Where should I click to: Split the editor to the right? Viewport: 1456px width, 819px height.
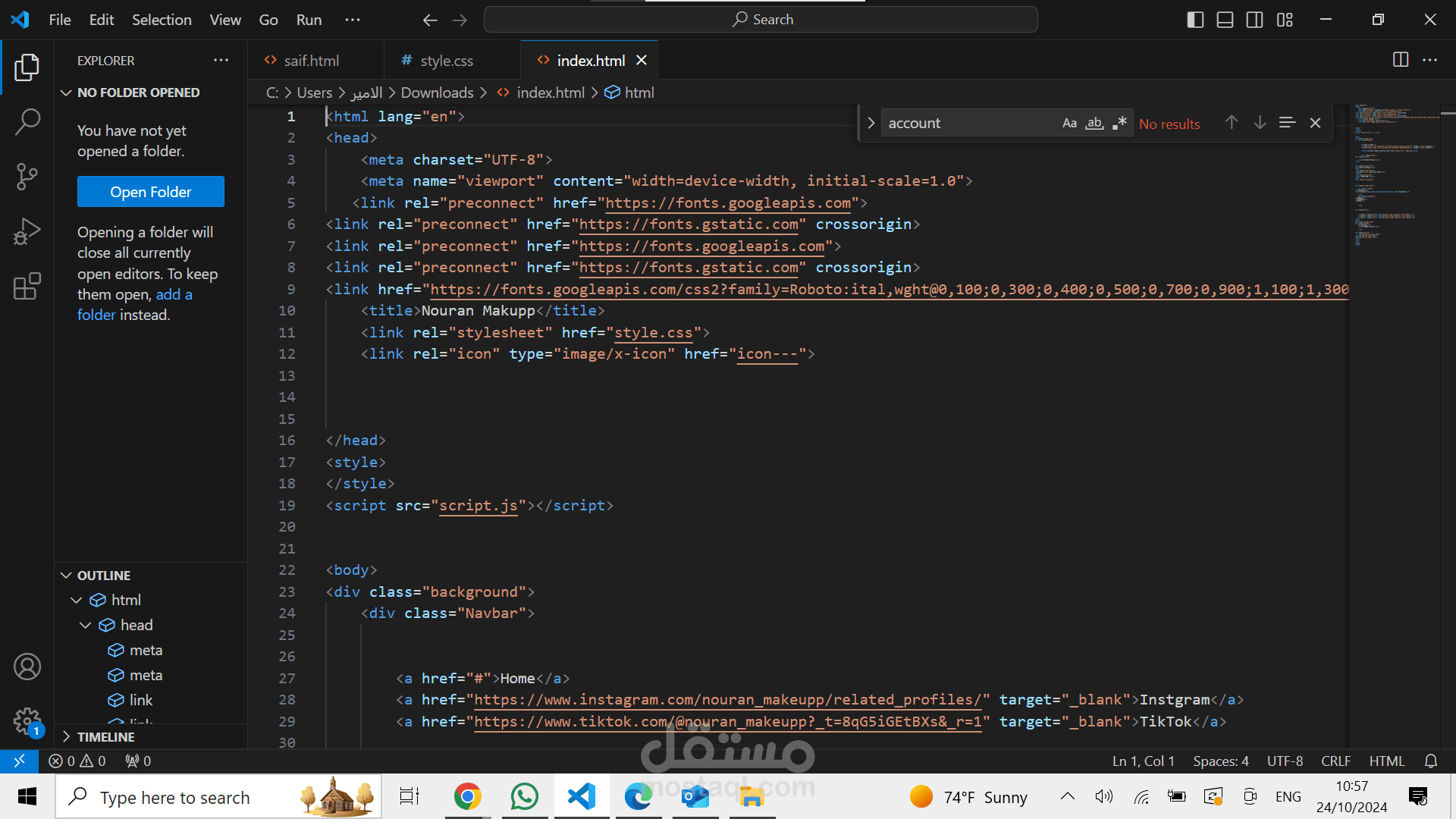[x=1401, y=60]
